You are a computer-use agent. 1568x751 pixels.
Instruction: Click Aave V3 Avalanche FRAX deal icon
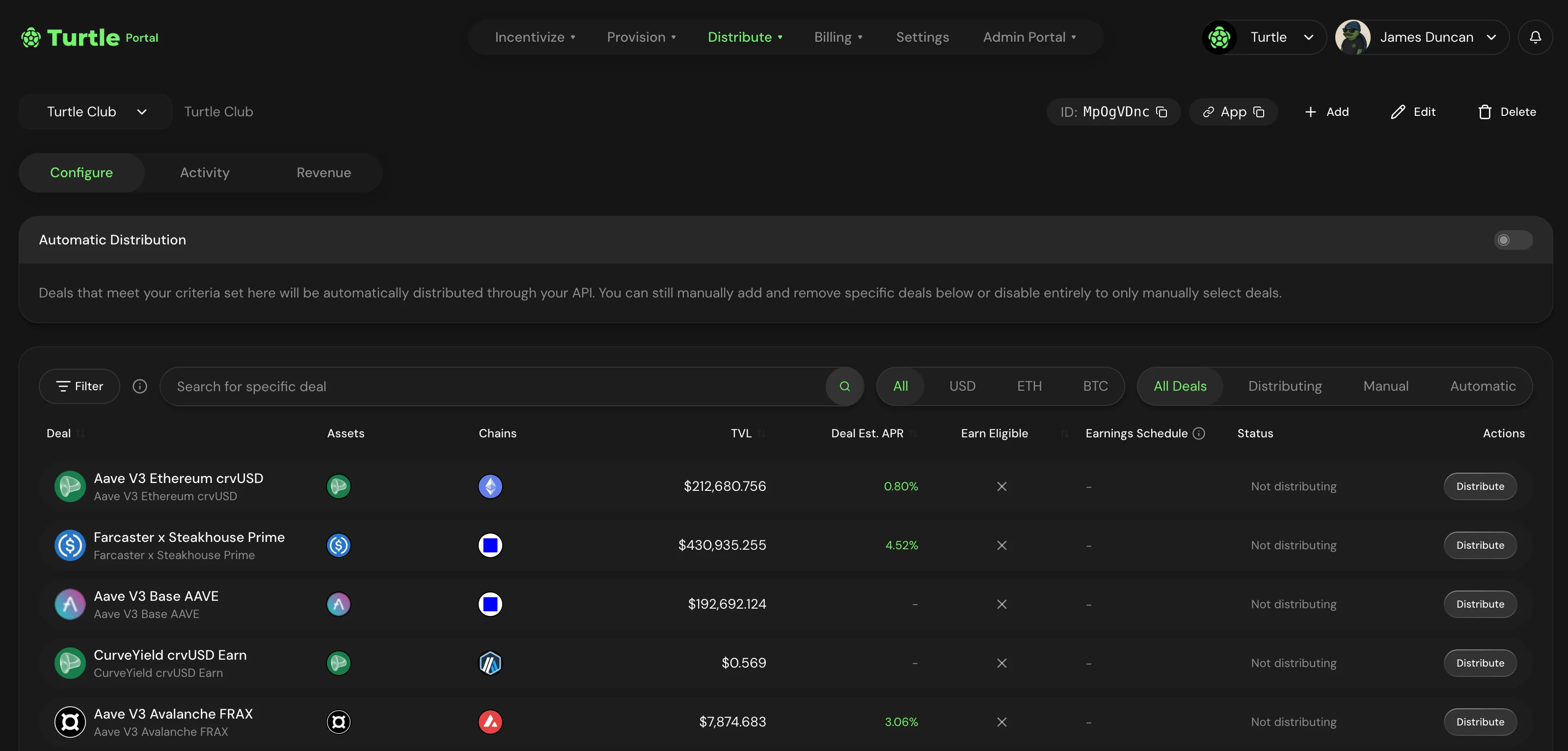tap(70, 722)
